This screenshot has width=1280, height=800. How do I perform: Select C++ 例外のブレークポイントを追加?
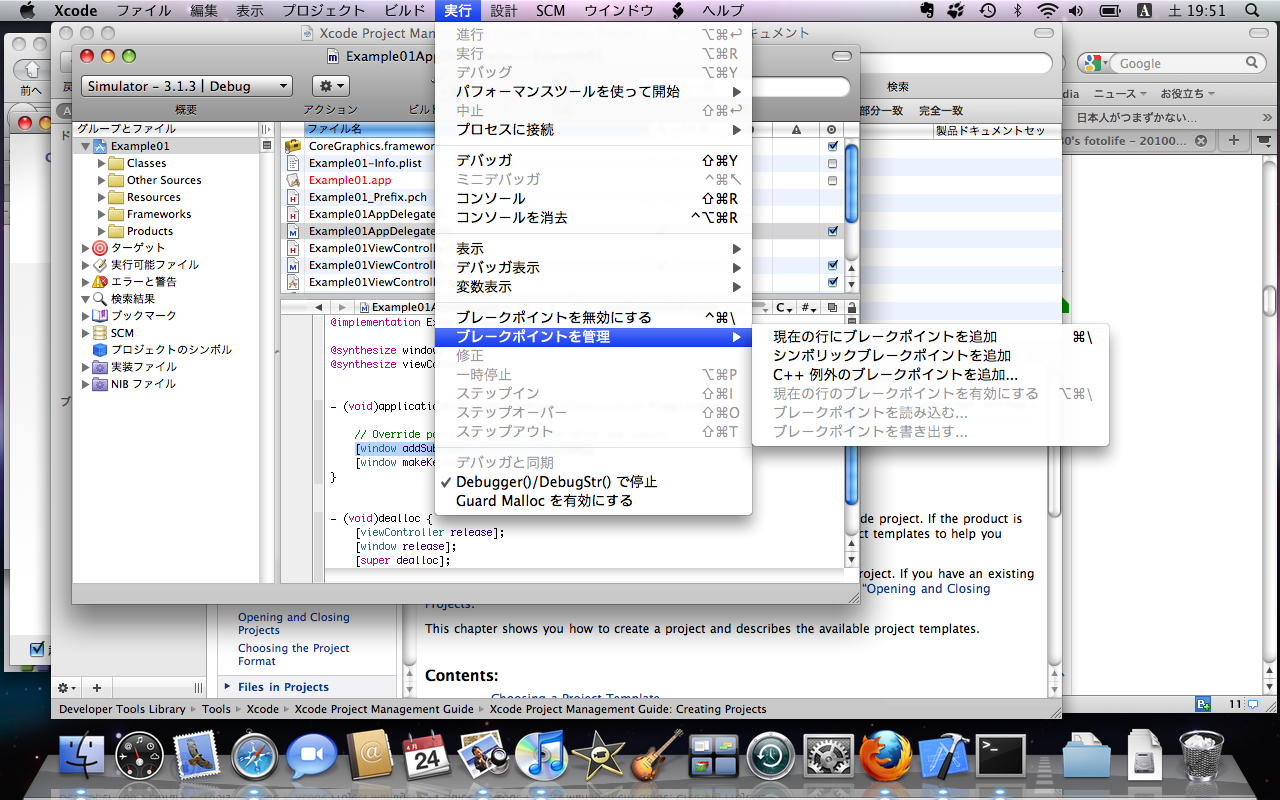[930, 375]
